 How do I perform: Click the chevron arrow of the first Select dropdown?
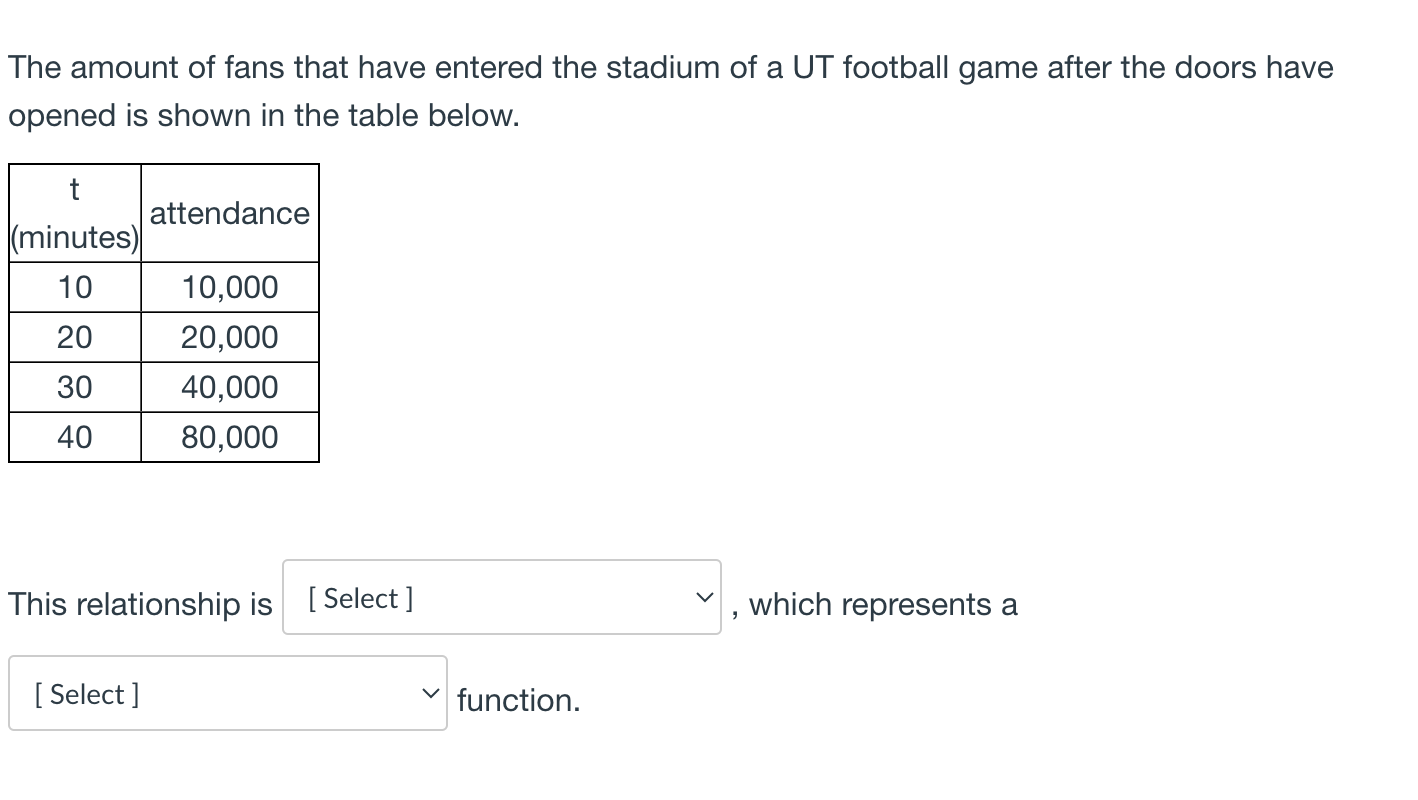(x=705, y=598)
